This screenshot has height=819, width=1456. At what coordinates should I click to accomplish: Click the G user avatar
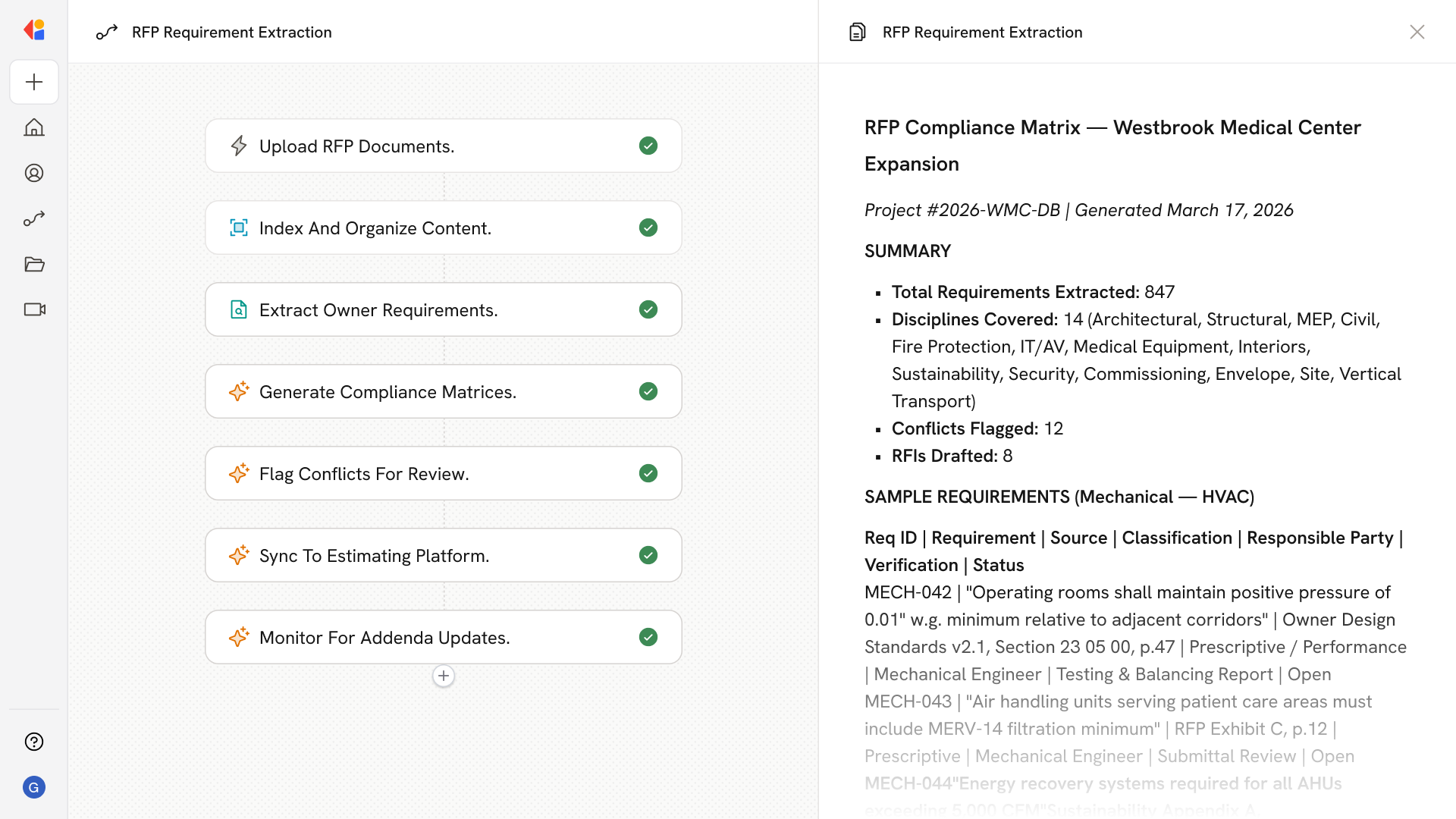click(34, 787)
